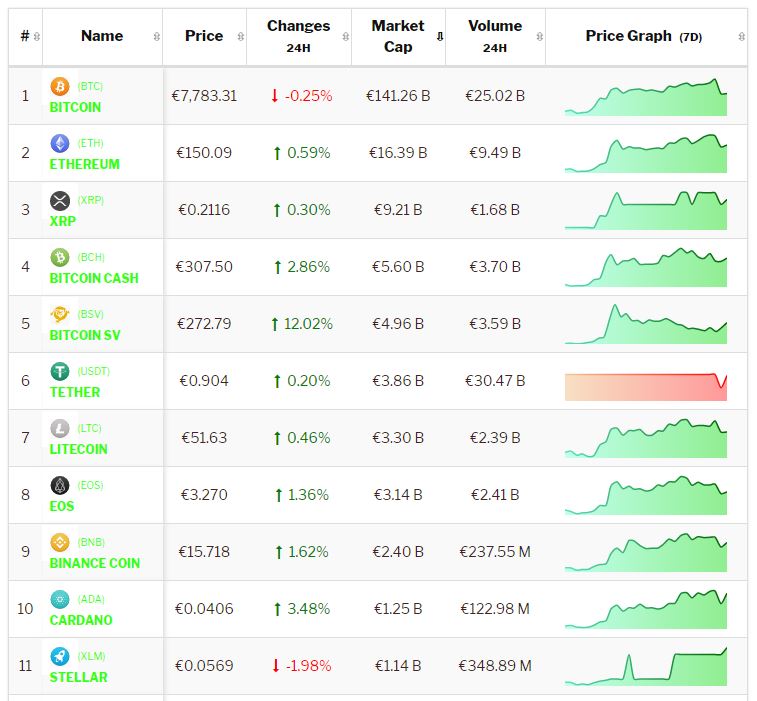Sort by Changes 24H column header
Image resolution: width=757 pixels, height=701 pixels.
coord(298,36)
